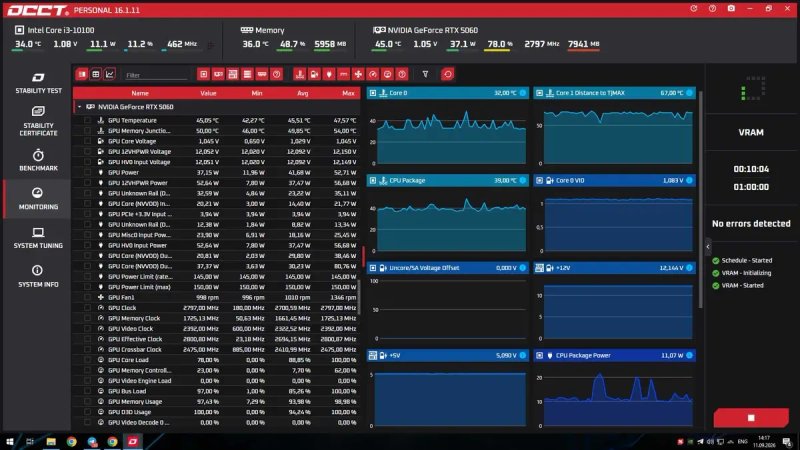The width and height of the screenshot is (800, 450).
Task: Toggle the Core 0 graph blue indicator
Action: [522, 93]
